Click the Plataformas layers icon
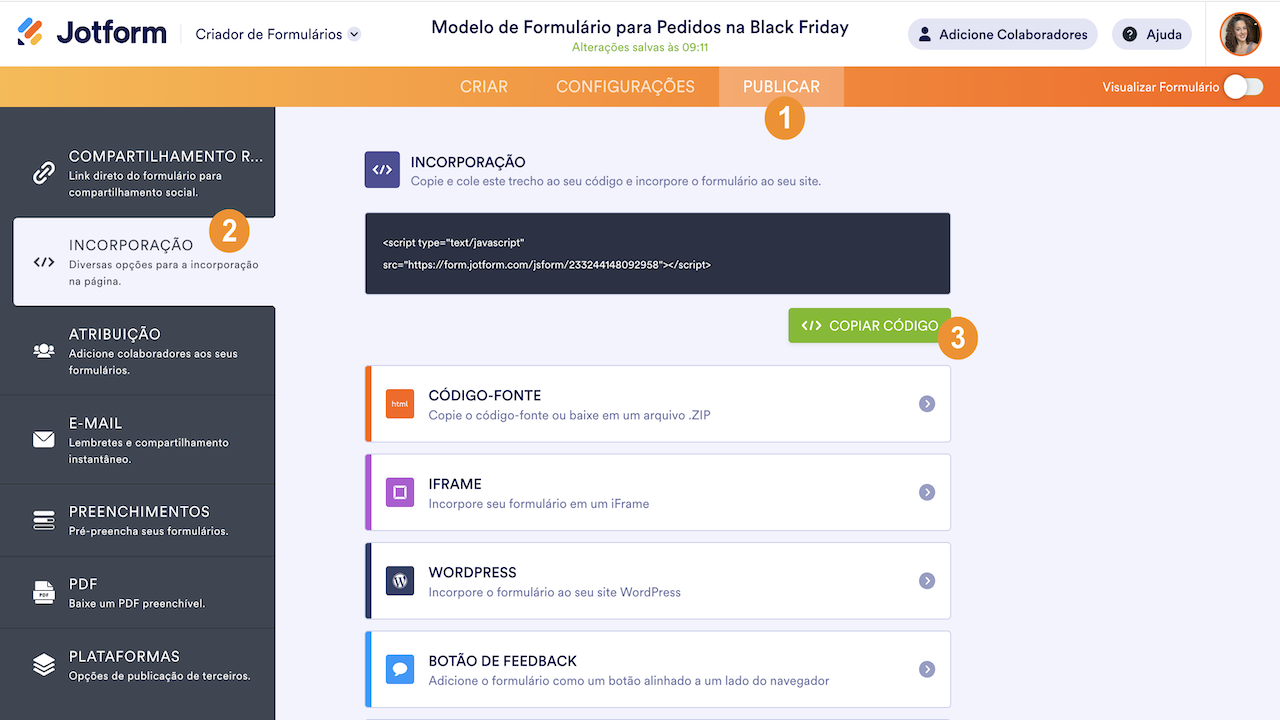 (43, 665)
